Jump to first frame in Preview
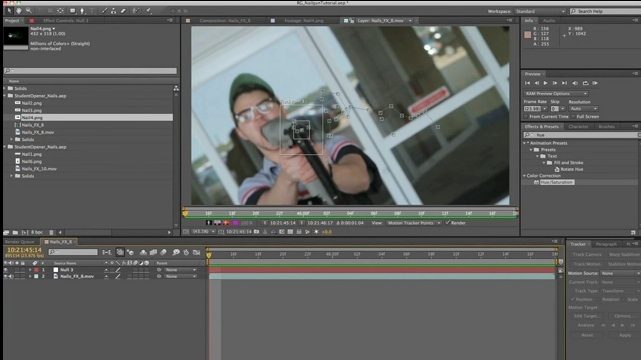This screenshot has width=641, height=360. (x=527, y=83)
